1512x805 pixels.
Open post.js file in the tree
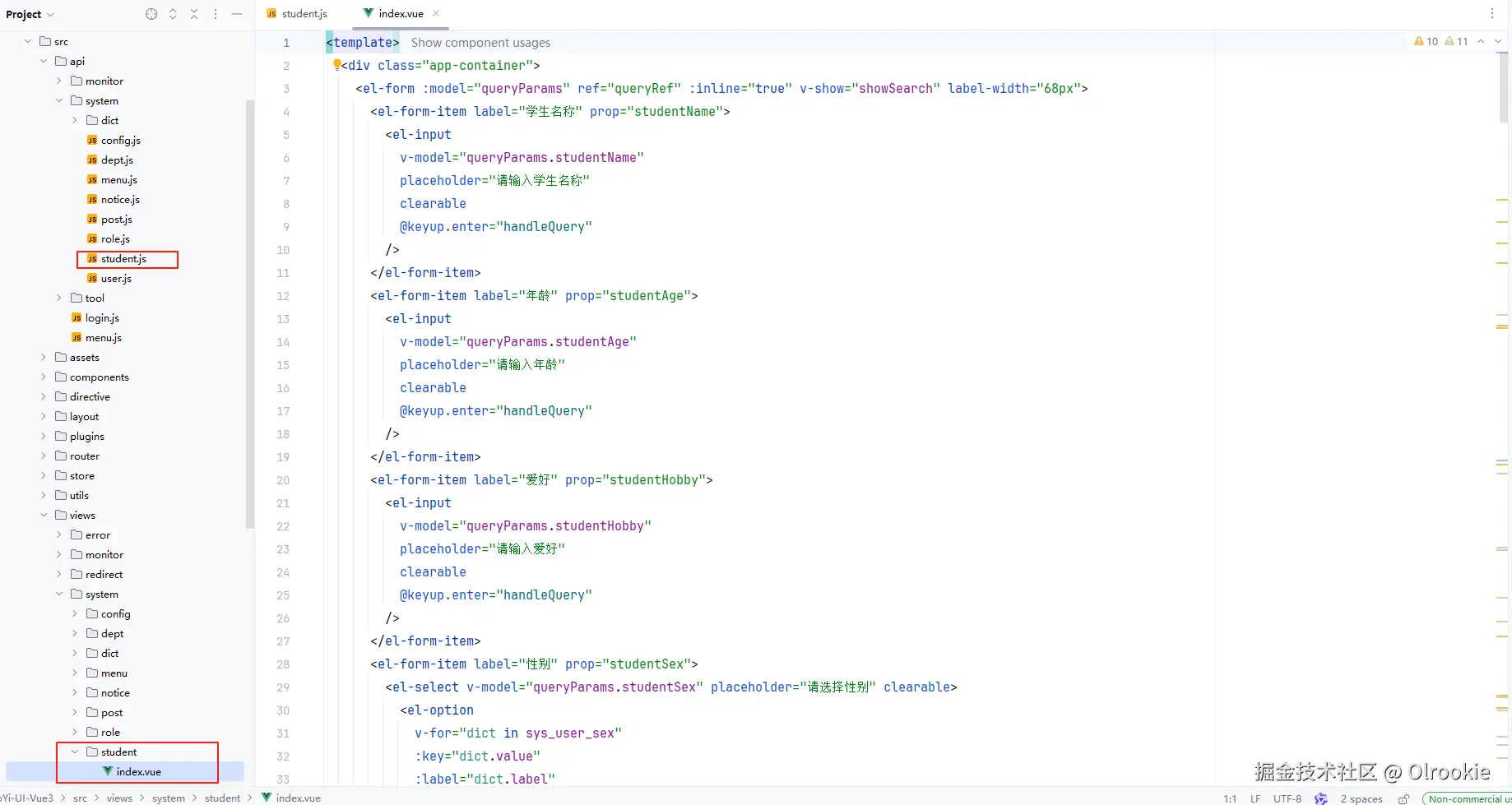point(109,219)
